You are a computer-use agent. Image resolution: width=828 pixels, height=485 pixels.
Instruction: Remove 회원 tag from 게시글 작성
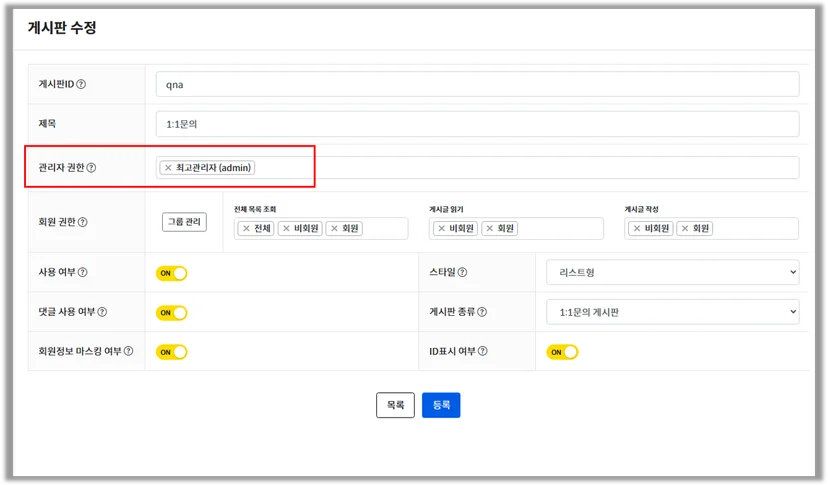685,228
